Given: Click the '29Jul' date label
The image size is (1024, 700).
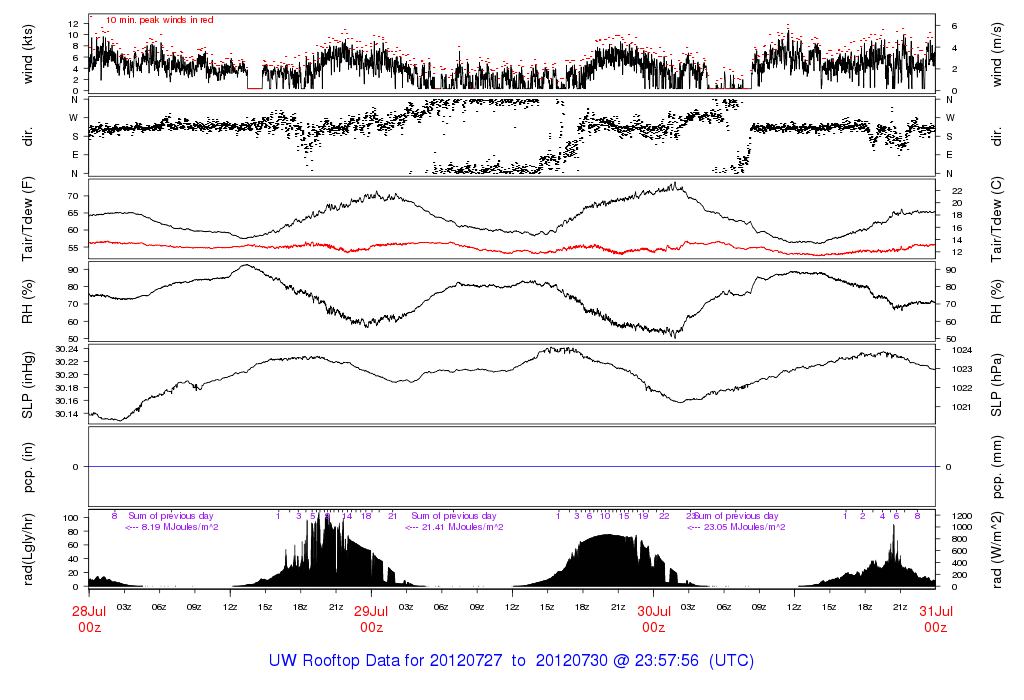Looking at the screenshot, I should (371, 611).
